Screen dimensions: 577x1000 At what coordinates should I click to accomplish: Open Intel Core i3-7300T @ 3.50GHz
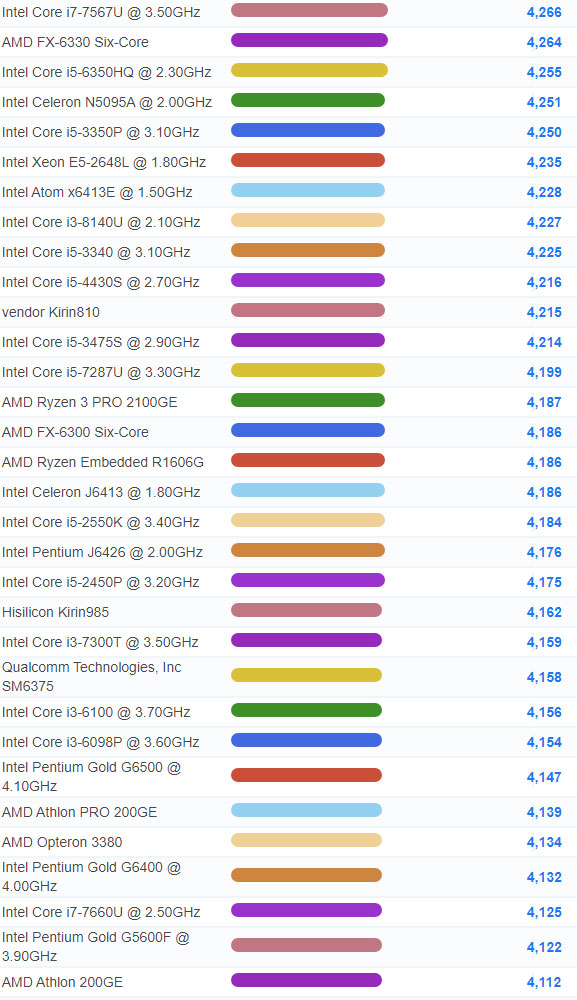click(x=100, y=642)
